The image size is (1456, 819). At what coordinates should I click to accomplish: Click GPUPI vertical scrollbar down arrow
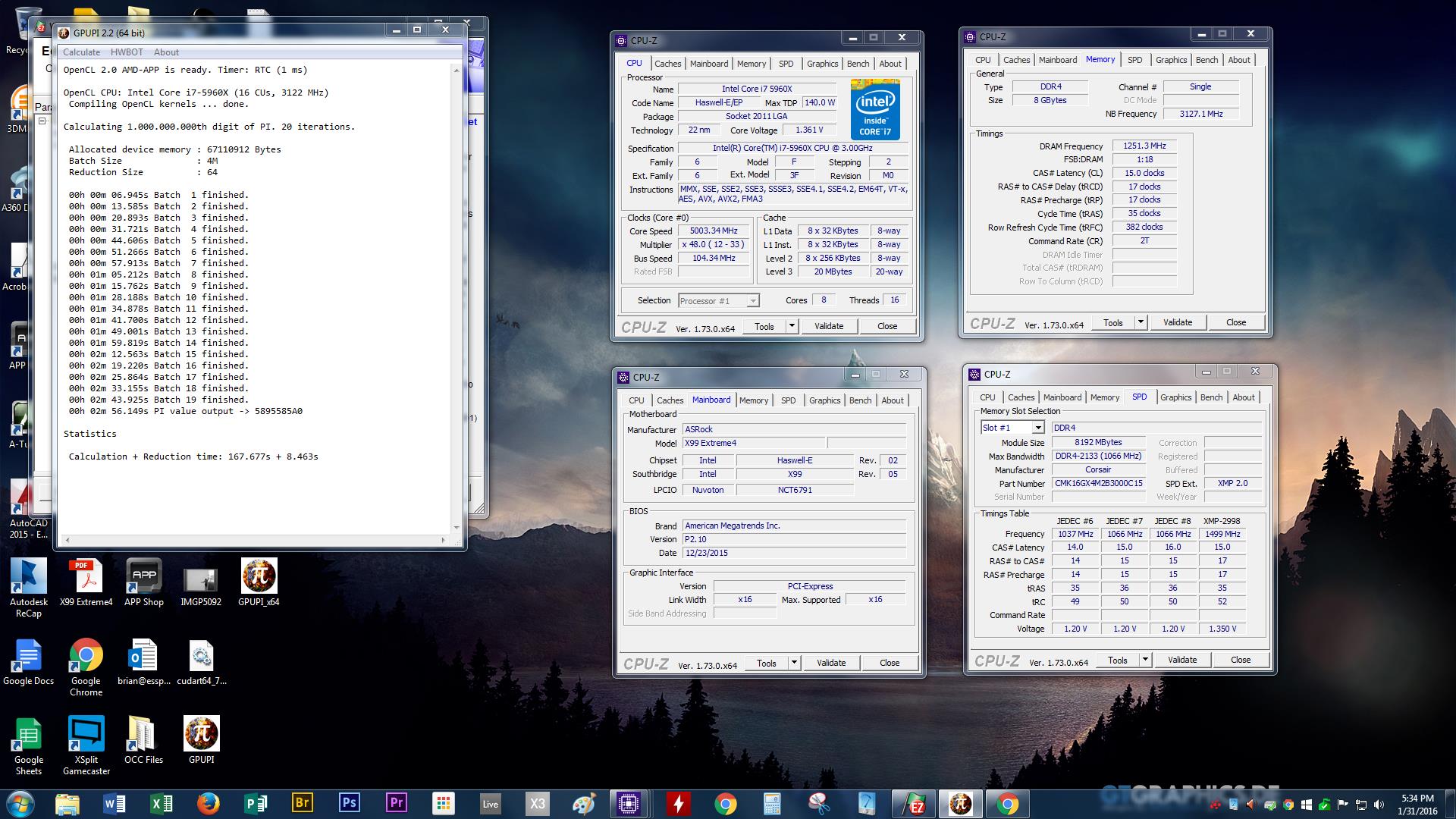click(456, 527)
